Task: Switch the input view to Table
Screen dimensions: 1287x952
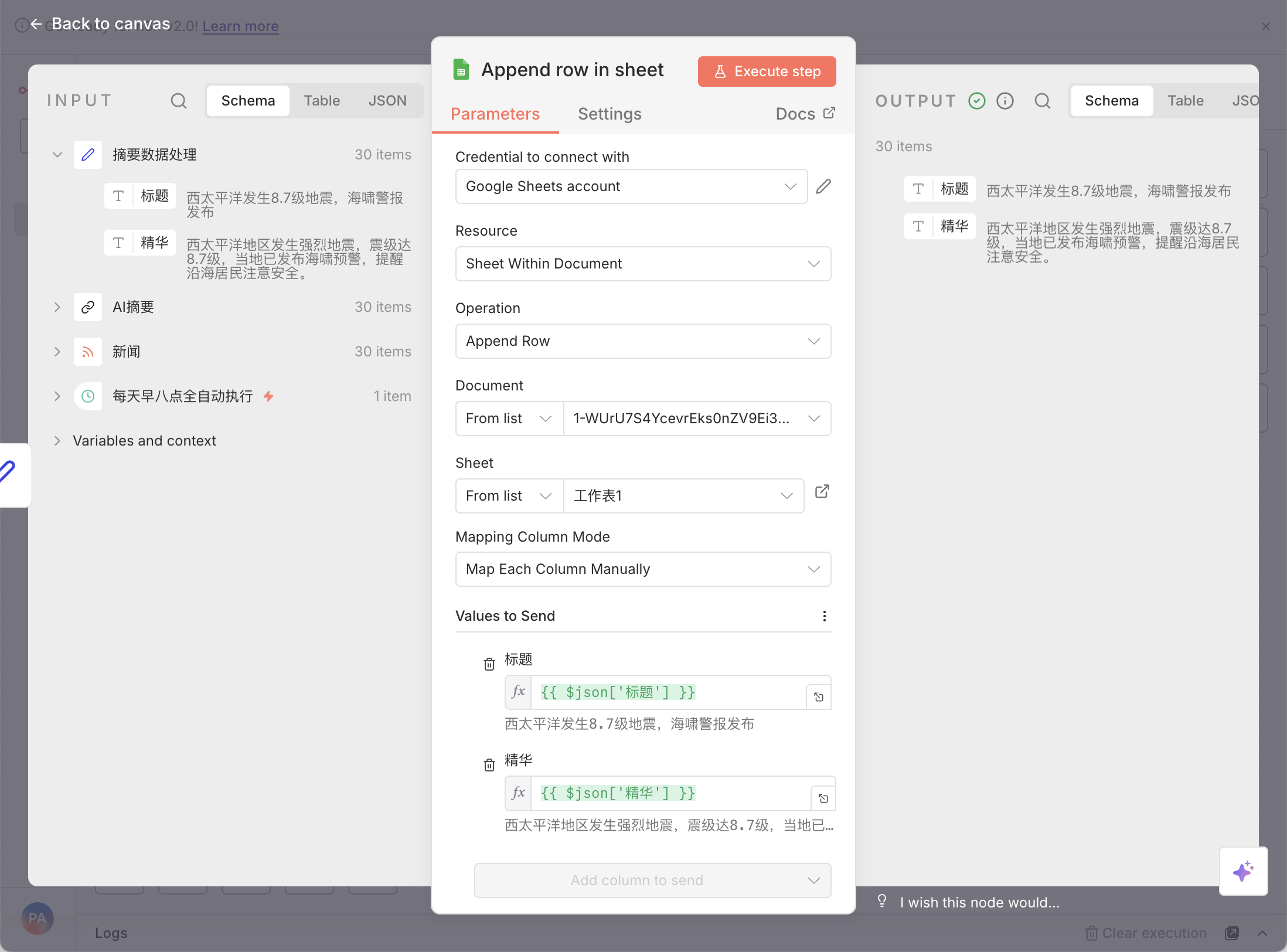Action: tap(321, 101)
